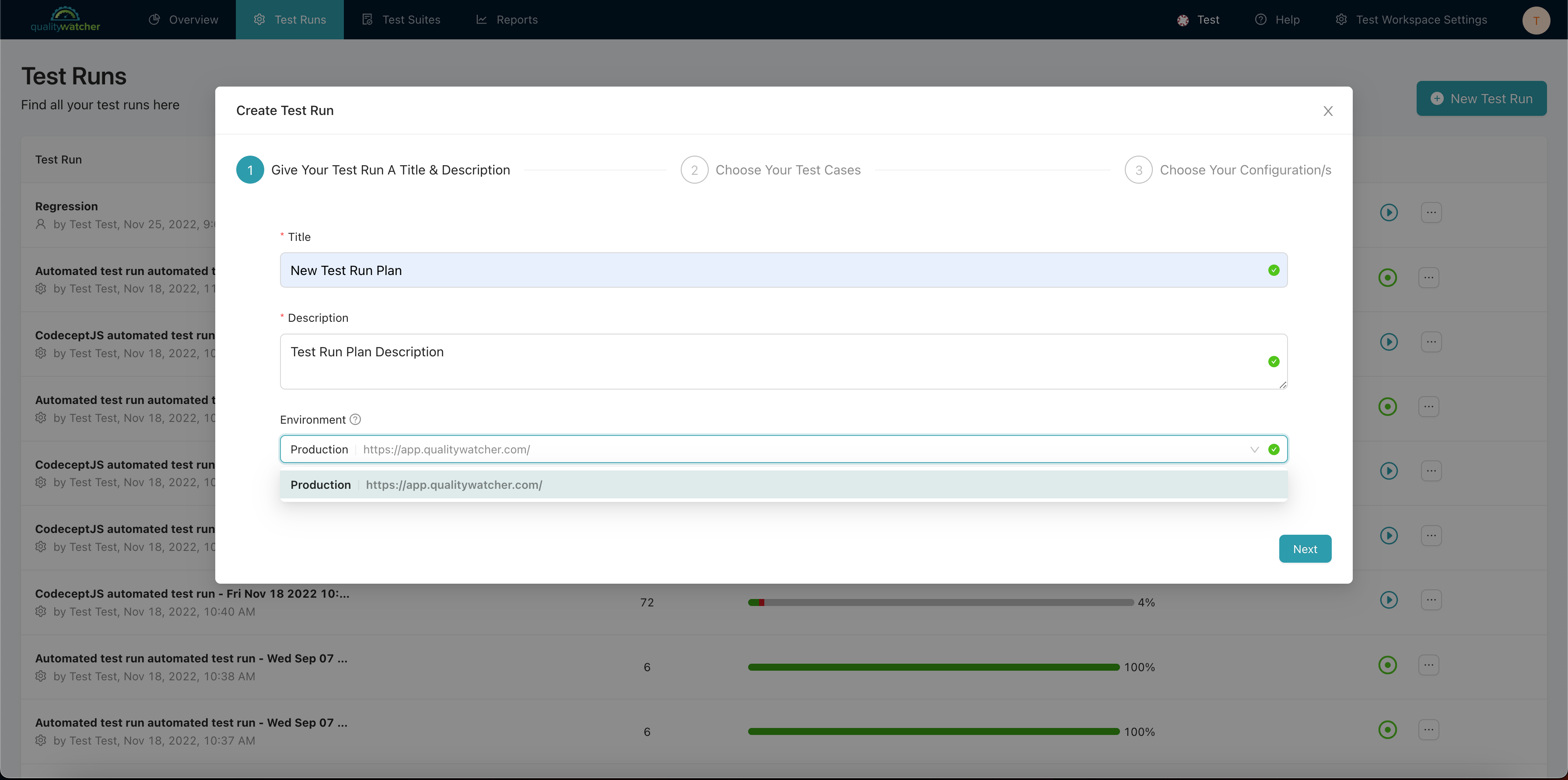This screenshot has width=1568, height=780.
Task: Click status circle for 10:37 AM automated run
Action: coord(1387,729)
